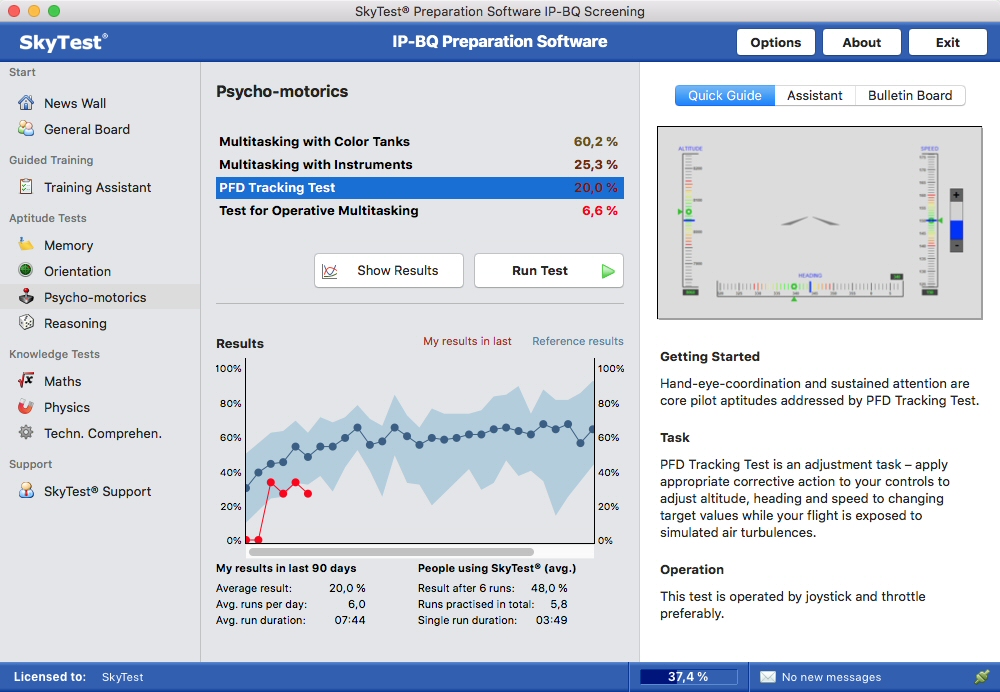Click envelope icon in status bar
This screenshot has height=692, width=1000.
767,677
